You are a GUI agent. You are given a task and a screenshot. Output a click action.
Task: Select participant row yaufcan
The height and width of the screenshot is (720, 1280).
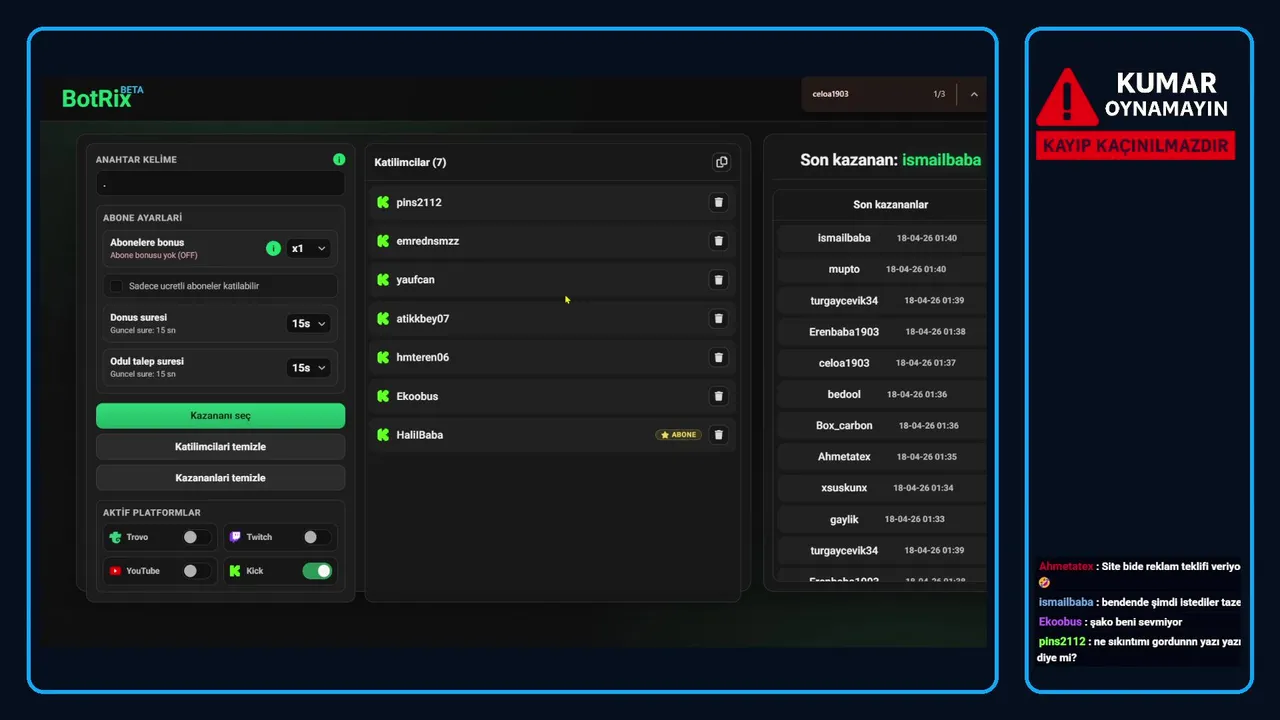[x=552, y=280]
